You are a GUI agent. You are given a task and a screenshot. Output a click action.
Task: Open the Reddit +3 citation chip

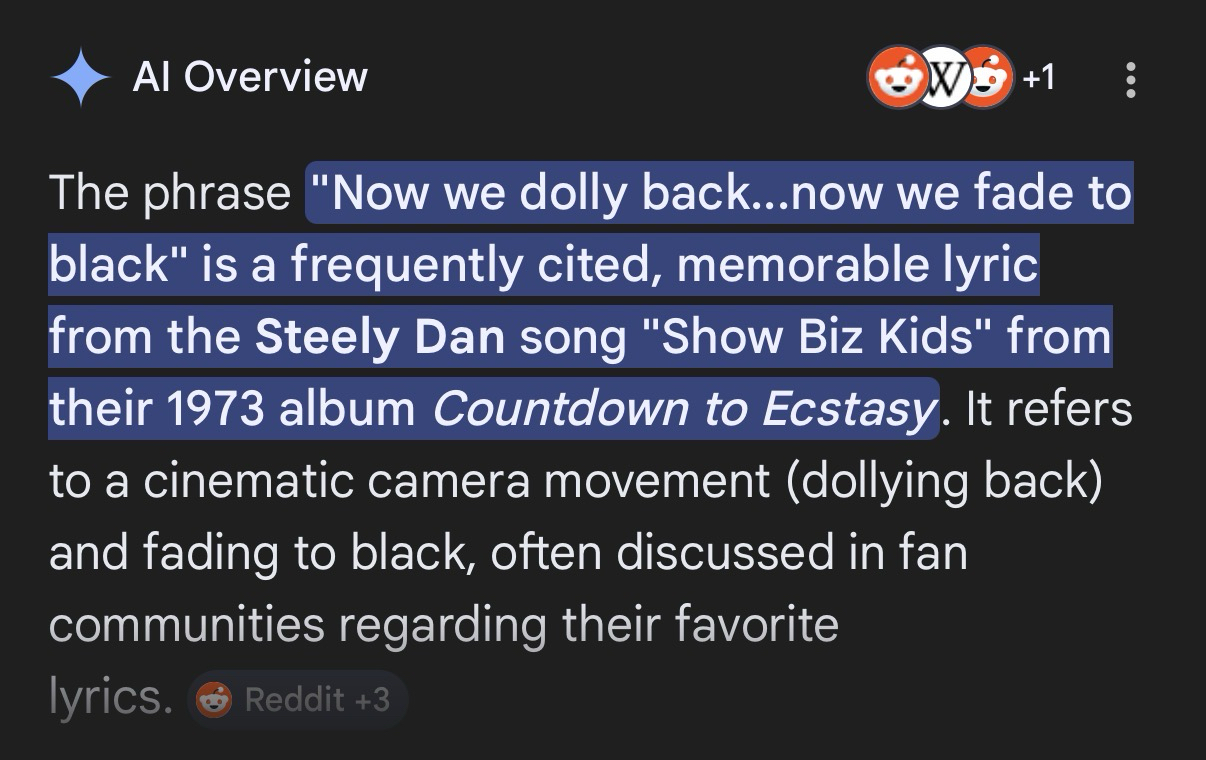[x=297, y=699]
